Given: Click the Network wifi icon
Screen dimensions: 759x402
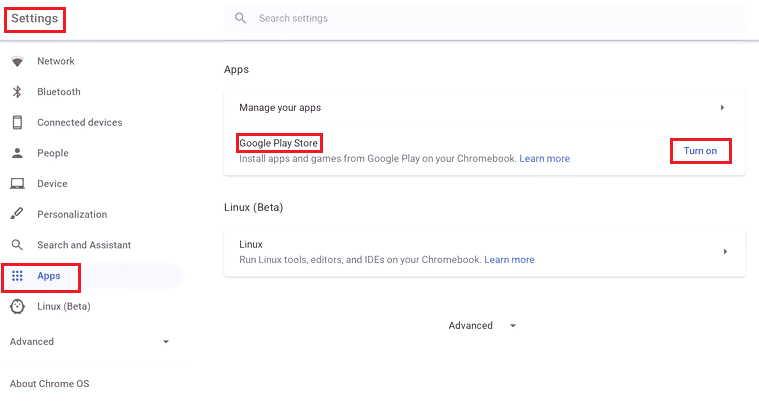Looking at the screenshot, I should point(17,62).
